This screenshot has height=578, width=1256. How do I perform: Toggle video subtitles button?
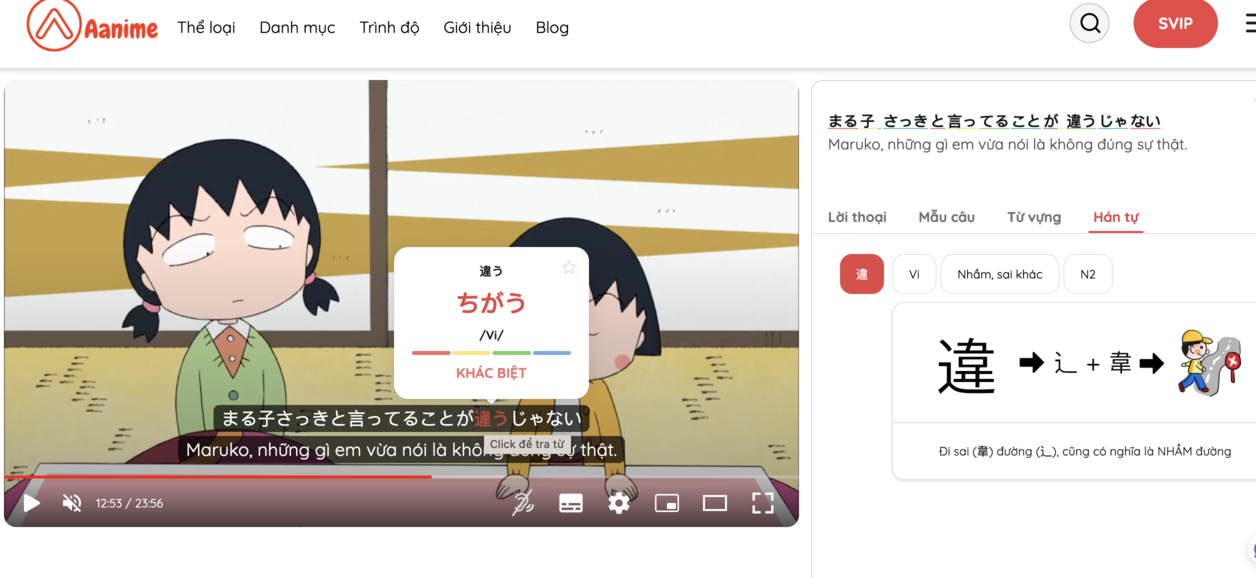pyautogui.click(x=571, y=503)
